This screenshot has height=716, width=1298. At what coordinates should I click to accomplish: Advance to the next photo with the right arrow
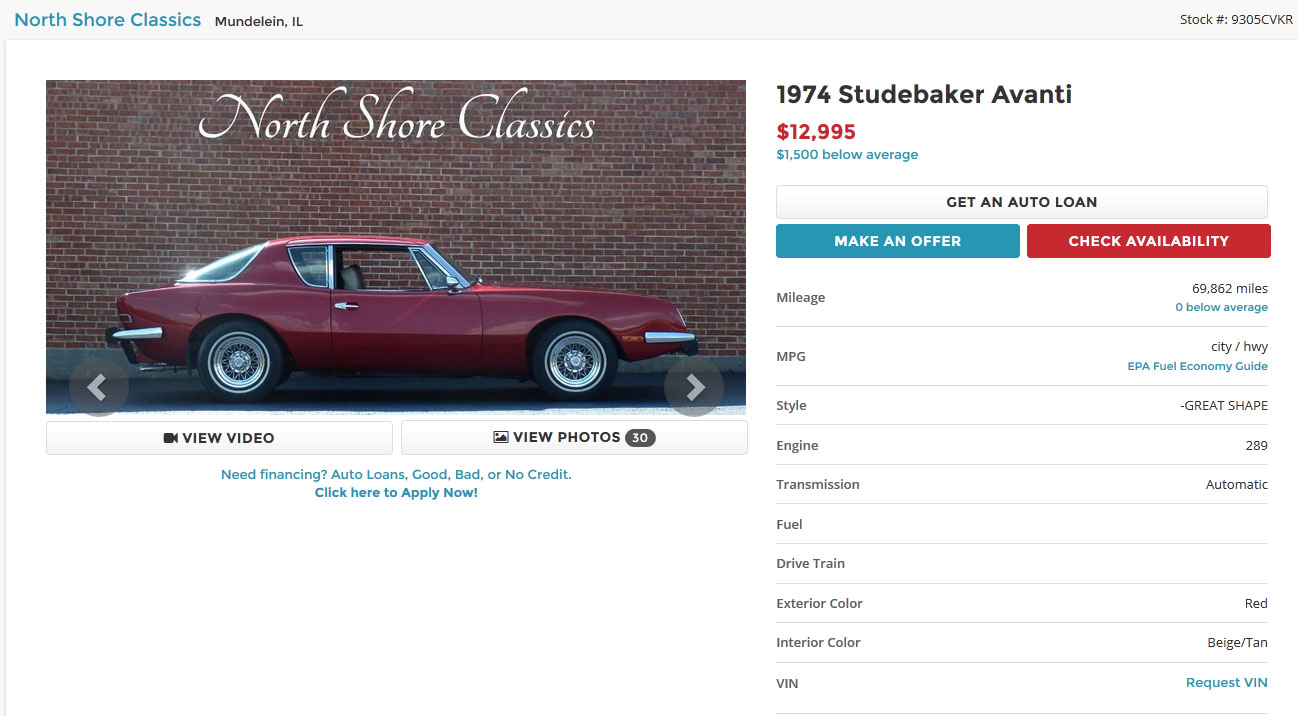(694, 387)
